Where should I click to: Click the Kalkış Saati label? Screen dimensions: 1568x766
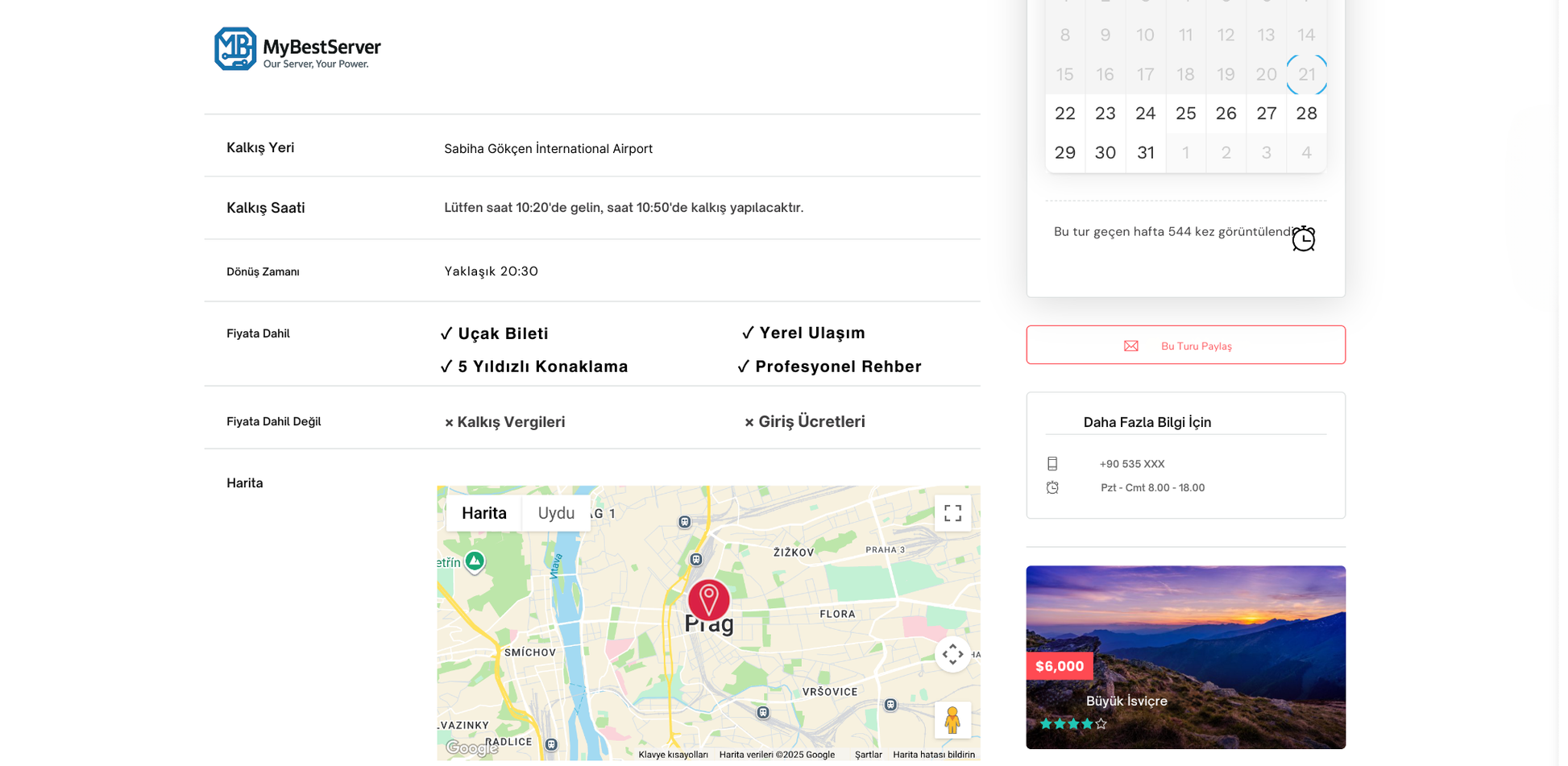266,208
